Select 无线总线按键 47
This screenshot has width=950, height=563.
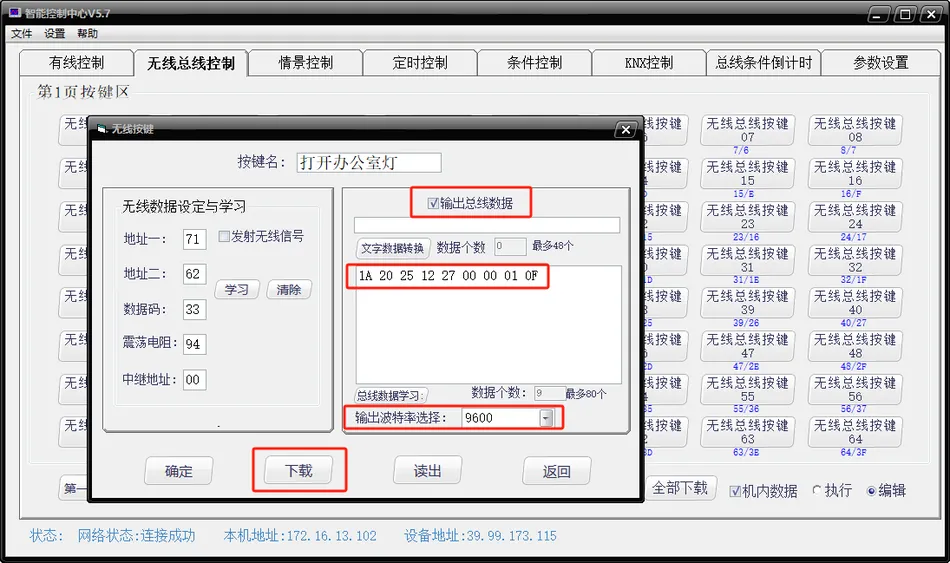click(x=748, y=346)
